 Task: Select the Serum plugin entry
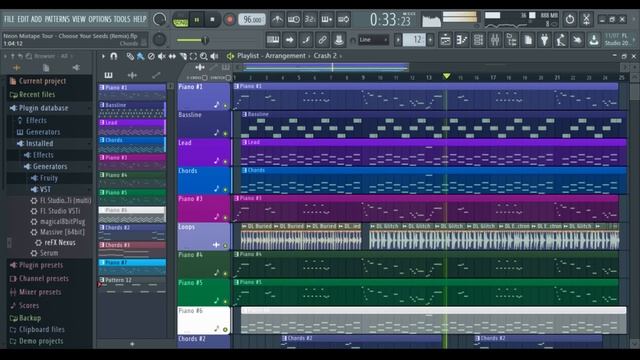click(x=49, y=253)
